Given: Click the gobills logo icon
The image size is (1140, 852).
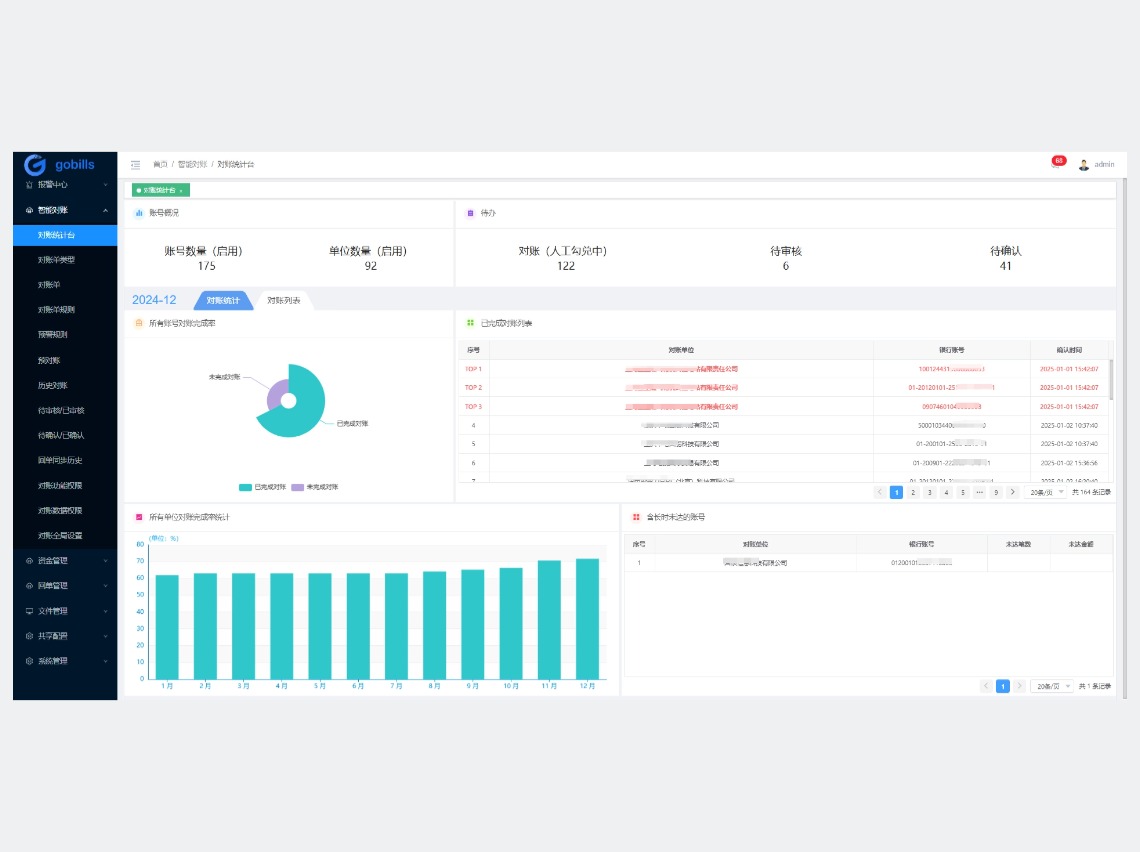Looking at the screenshot, I should [35, 164].
